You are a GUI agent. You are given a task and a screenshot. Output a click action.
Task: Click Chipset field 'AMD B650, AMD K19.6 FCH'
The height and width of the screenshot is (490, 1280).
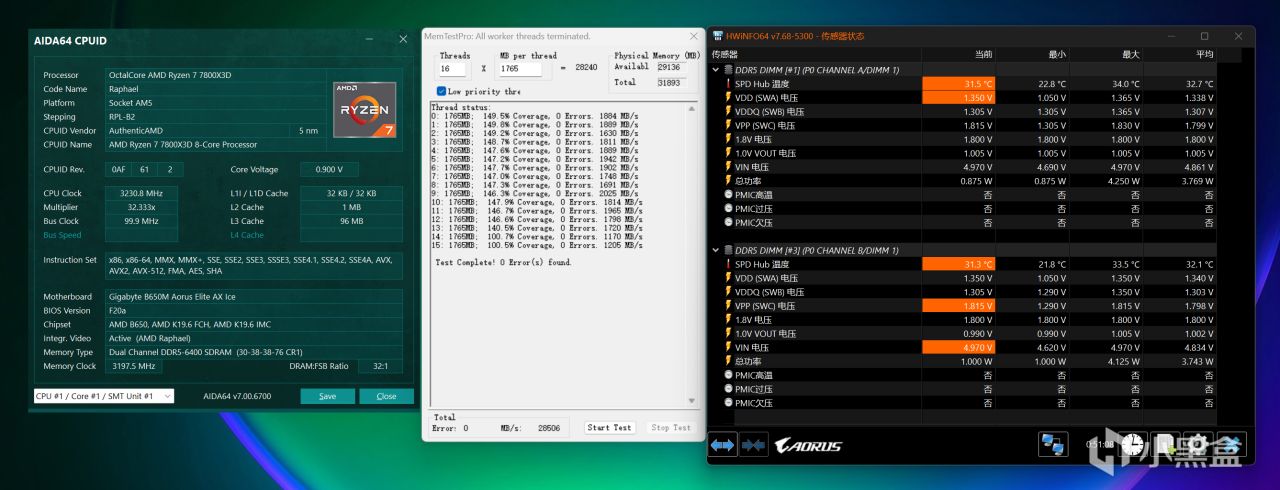click(254, 324)
